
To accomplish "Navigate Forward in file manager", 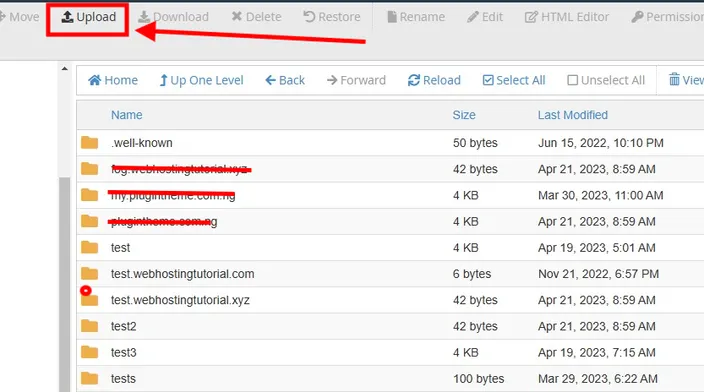I will tap(356, 80).
